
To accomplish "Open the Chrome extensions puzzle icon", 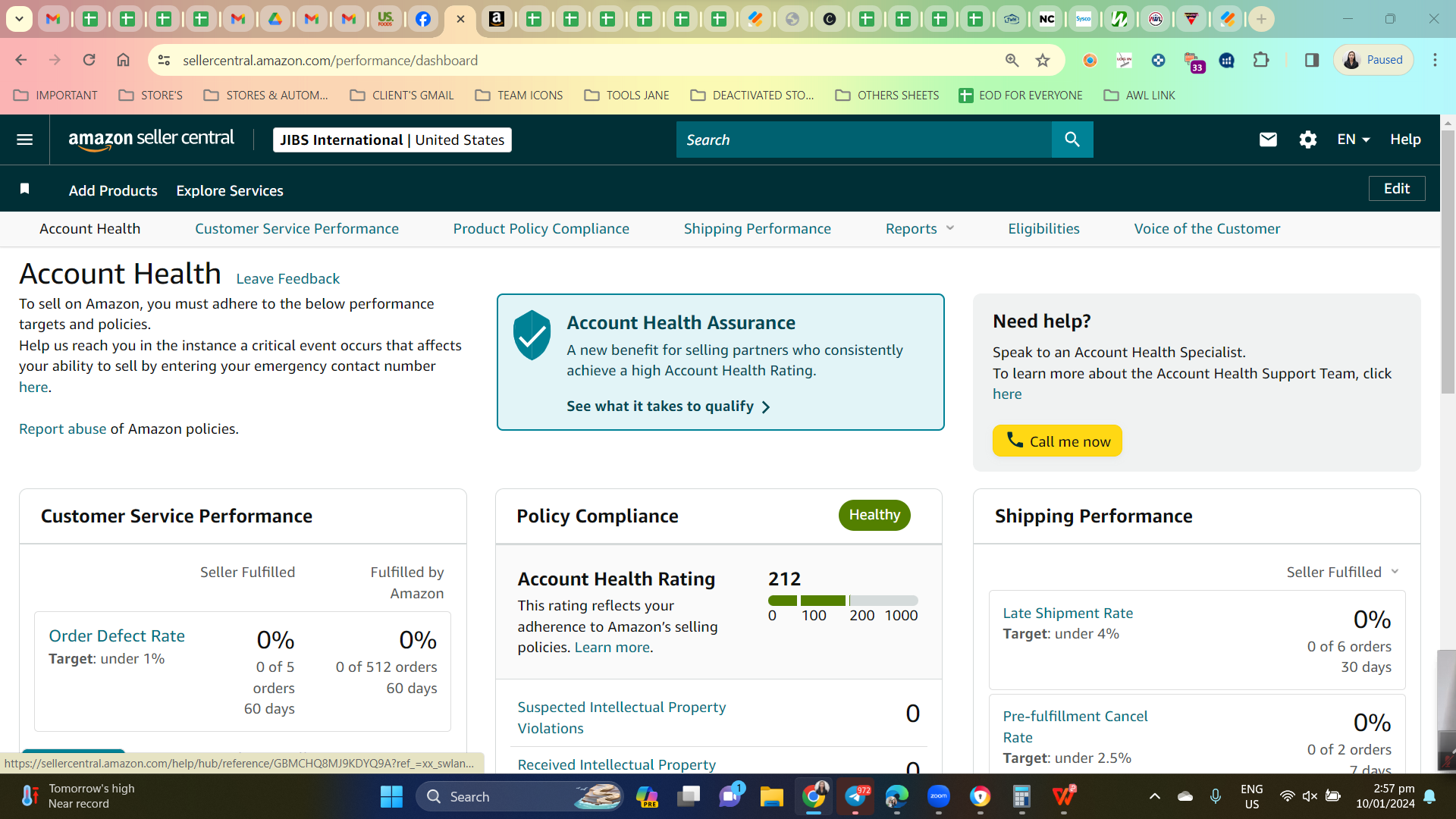I will click(x=1261, y=60).
